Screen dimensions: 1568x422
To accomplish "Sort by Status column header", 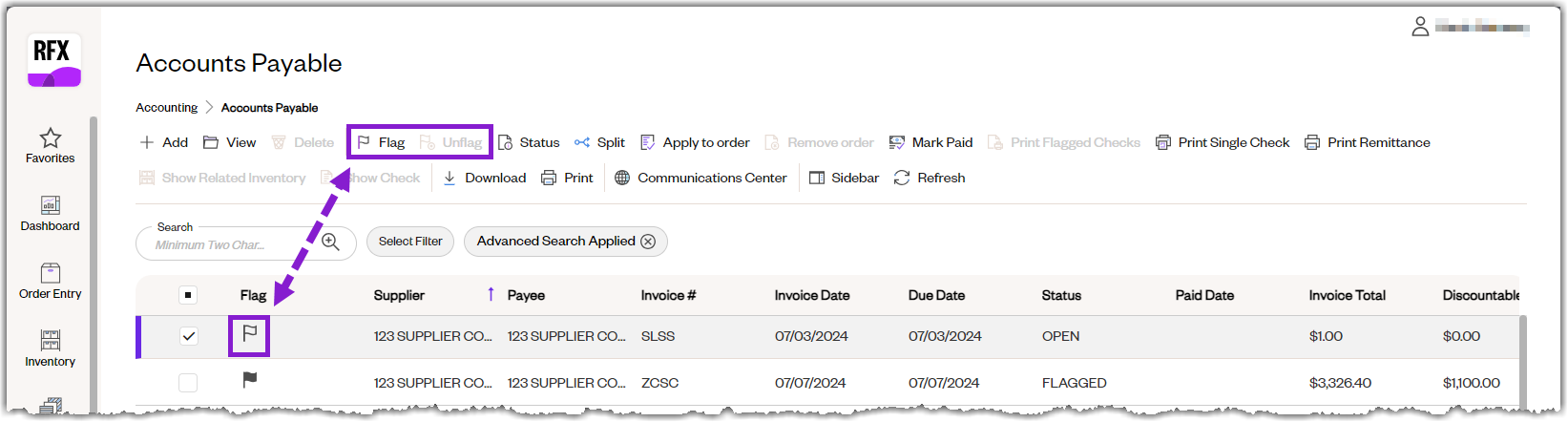I will pos(1061,296).
